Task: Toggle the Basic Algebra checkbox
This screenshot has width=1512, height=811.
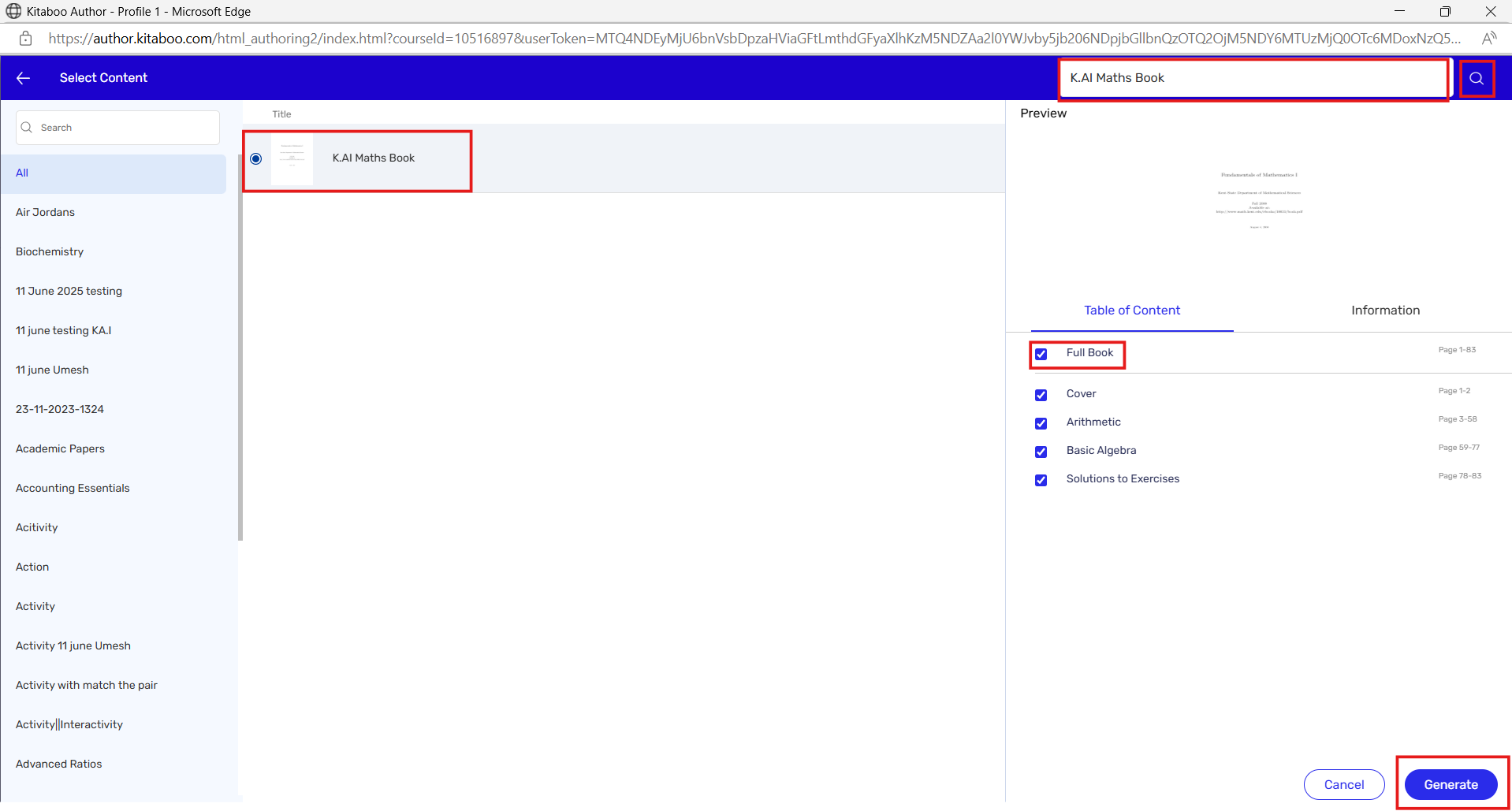Action: coord(1041,452)
